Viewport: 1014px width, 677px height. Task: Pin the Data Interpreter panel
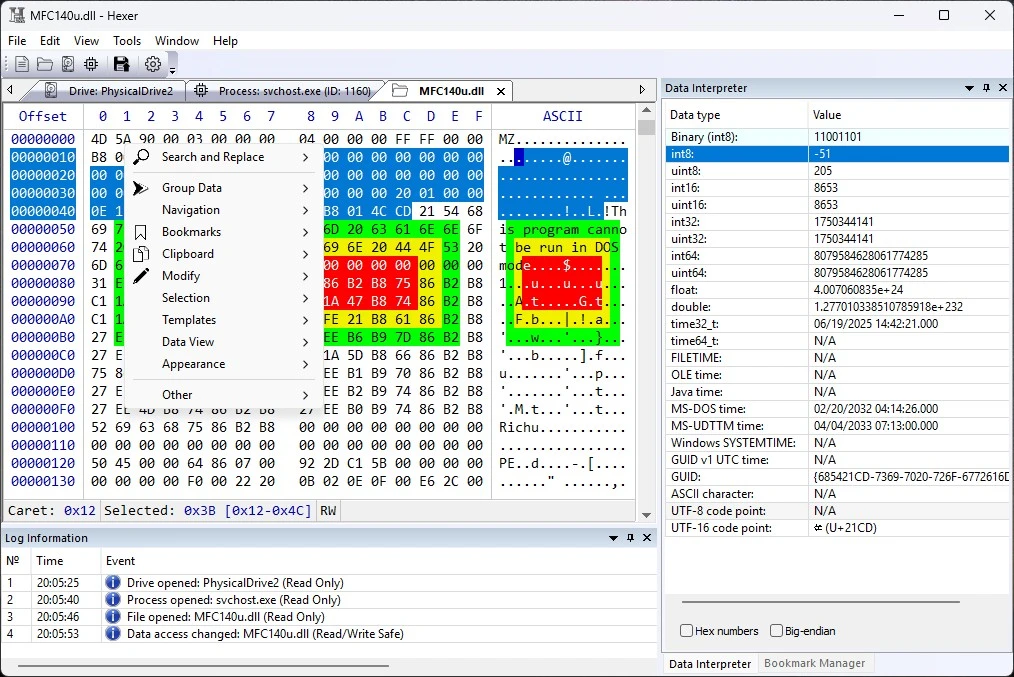pos(986,88)
